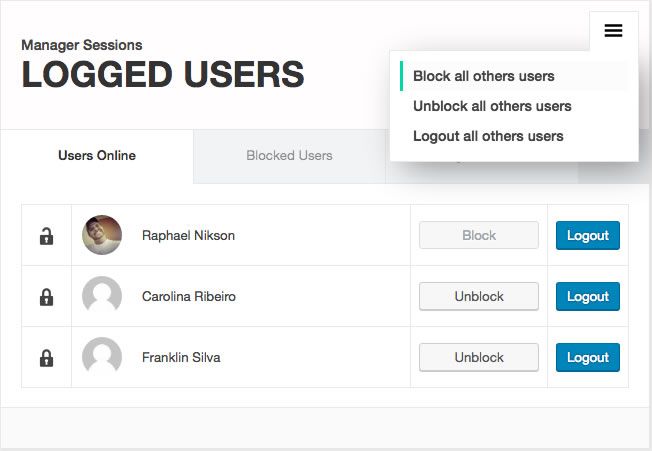
Task: Click the locked padlock beside Carolina Ribeiro
Action: [46, 297]
